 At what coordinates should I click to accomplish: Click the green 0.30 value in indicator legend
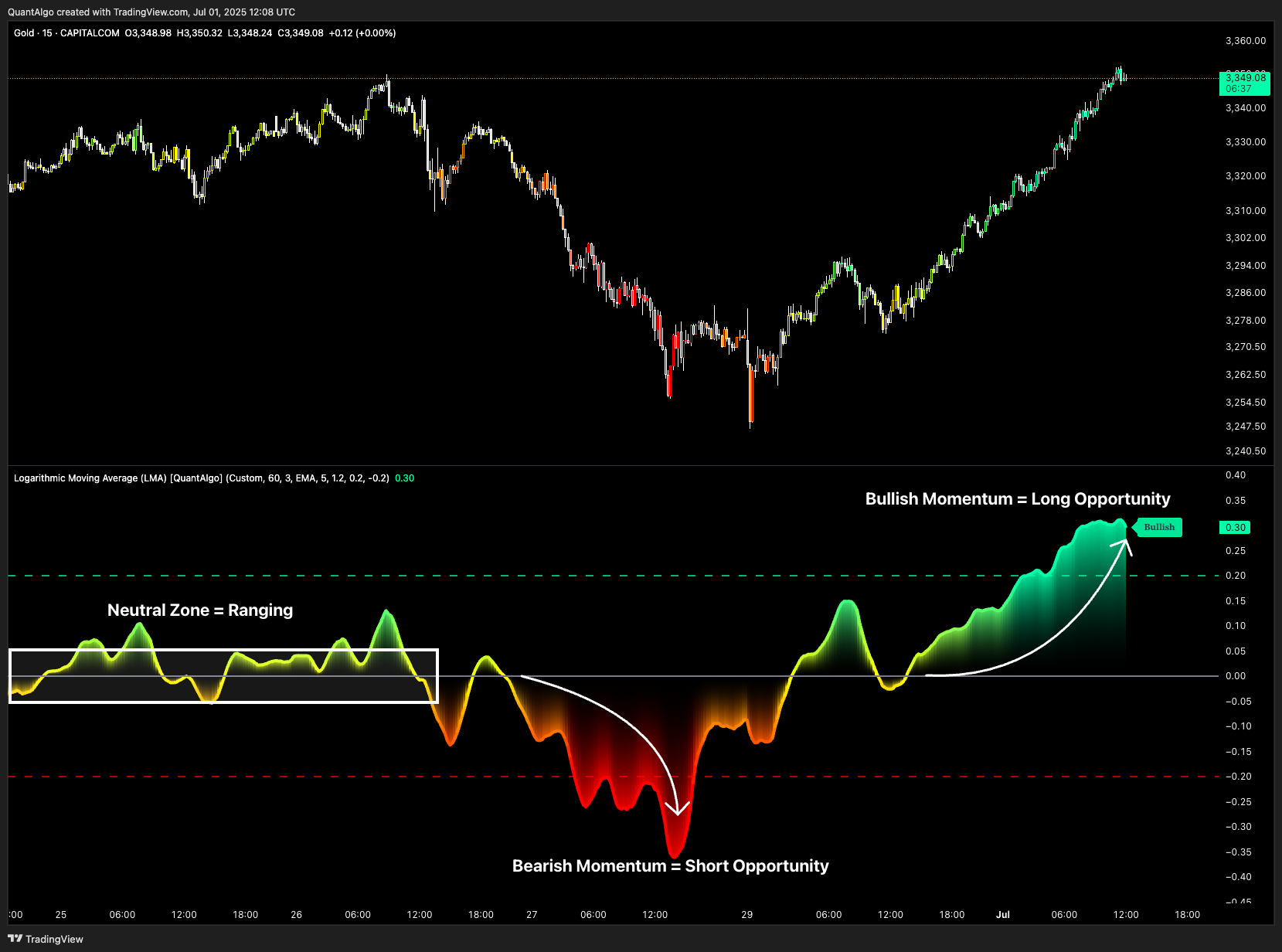coord(404,478)
